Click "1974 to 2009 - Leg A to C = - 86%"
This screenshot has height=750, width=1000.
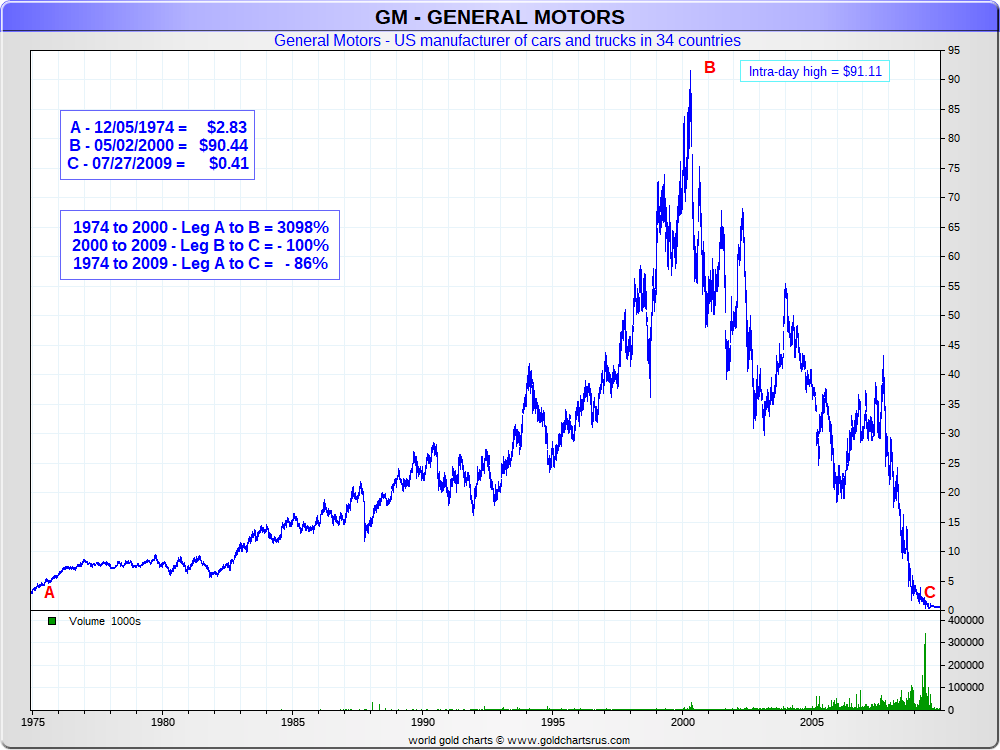[200, 263]
